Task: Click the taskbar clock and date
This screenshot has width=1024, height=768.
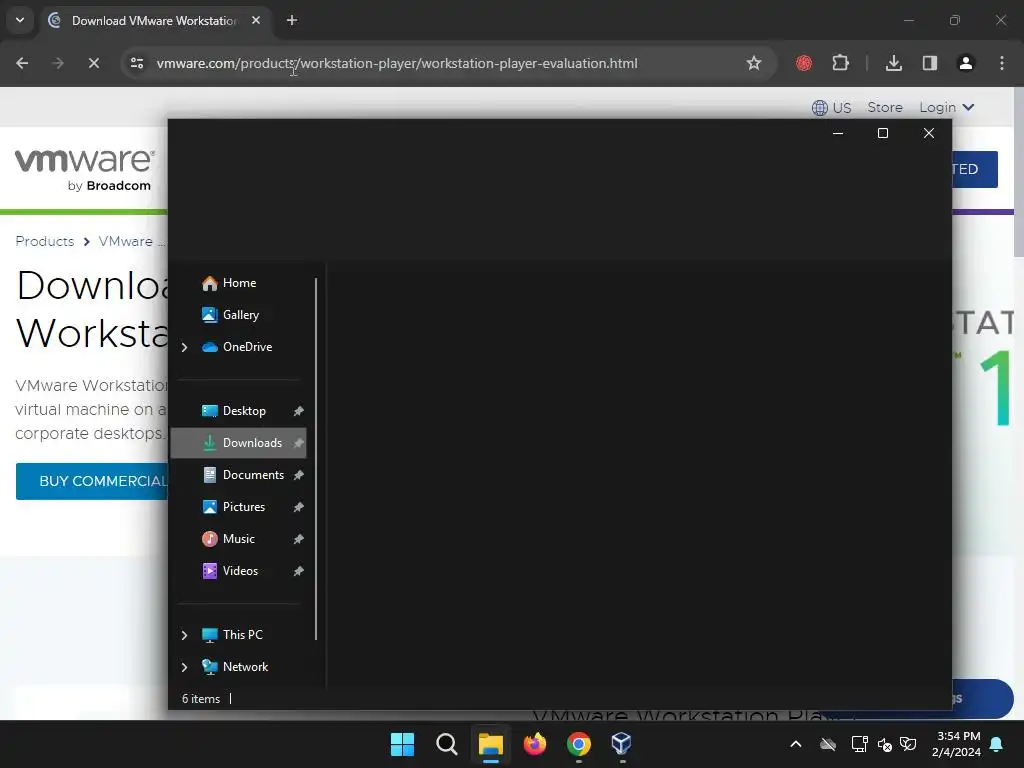Action: [956, 744]
